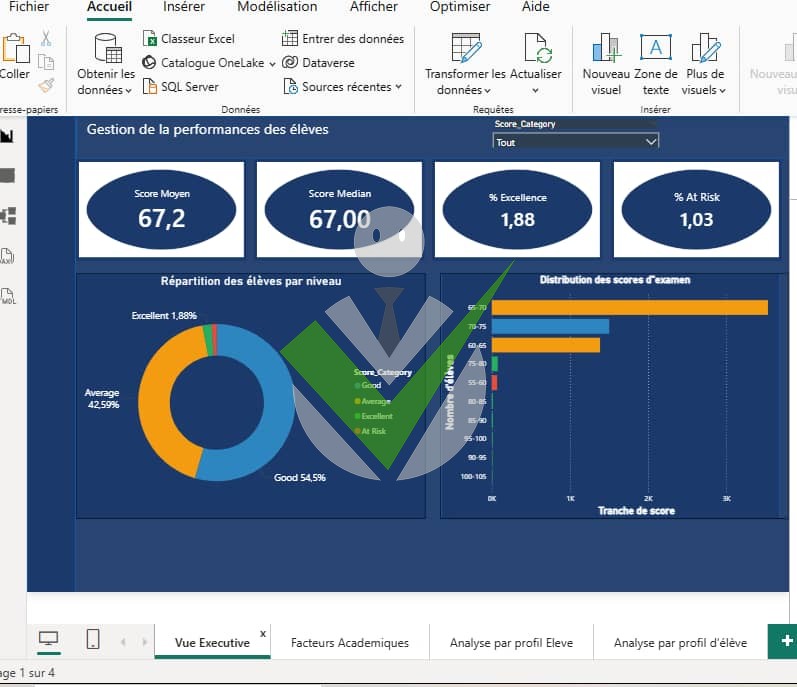Click 'Distribution des scores d'examen' chart title

[x=615, y=280]
